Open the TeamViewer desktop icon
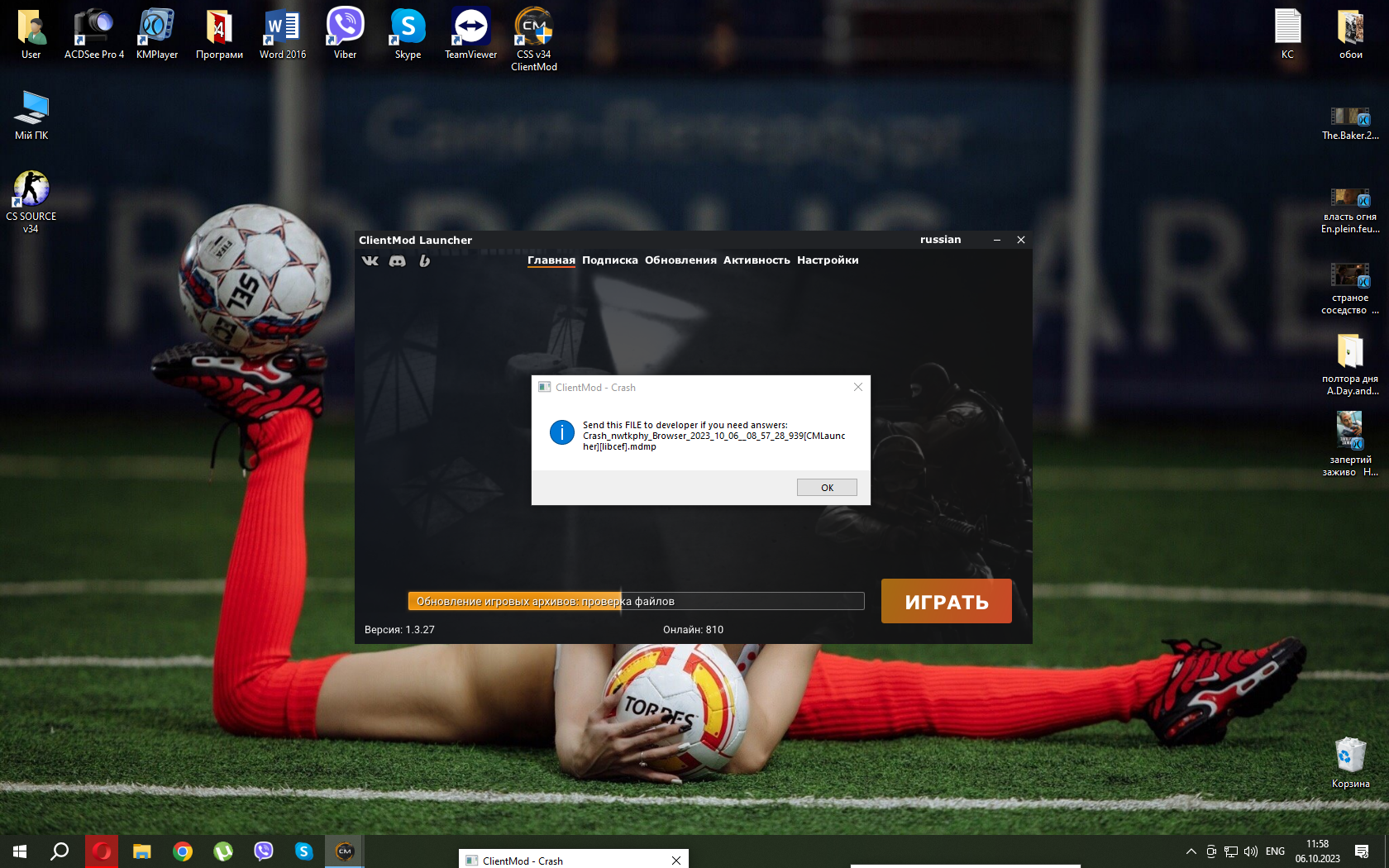Image resolution: width=1389 pixels, height=868 pixels. coord(470,35)
